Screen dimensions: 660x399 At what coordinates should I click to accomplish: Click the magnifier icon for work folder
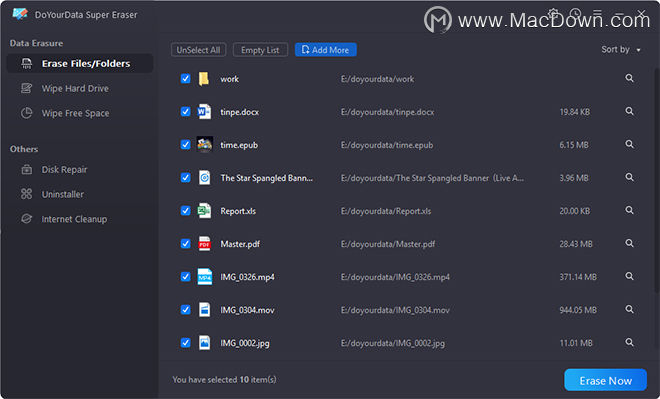(629, 78)
